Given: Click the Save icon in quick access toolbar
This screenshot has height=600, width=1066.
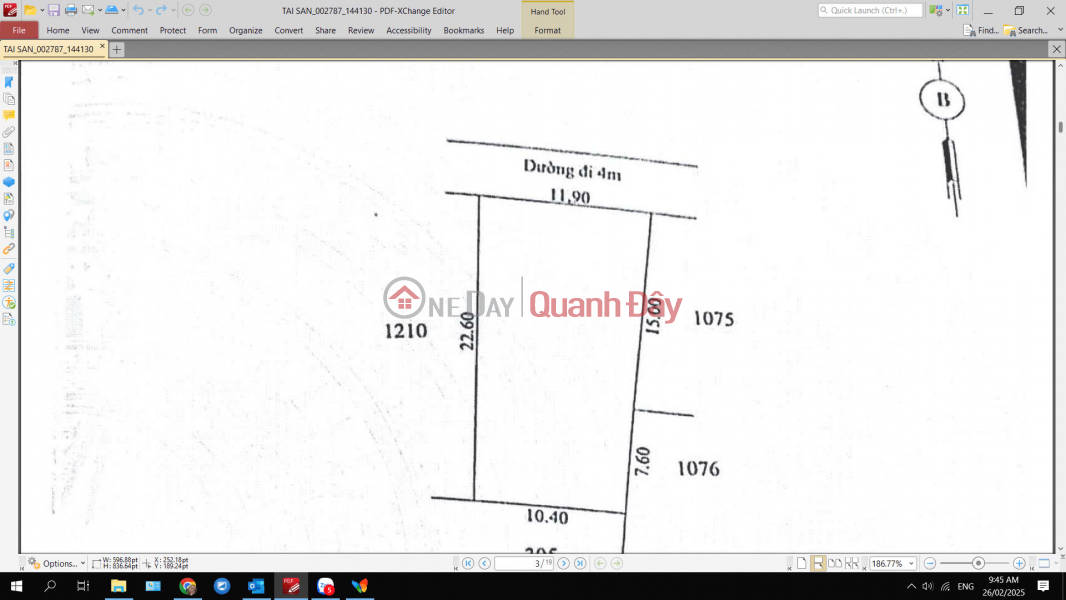Looking at the screenshot, I should point(54,9).
